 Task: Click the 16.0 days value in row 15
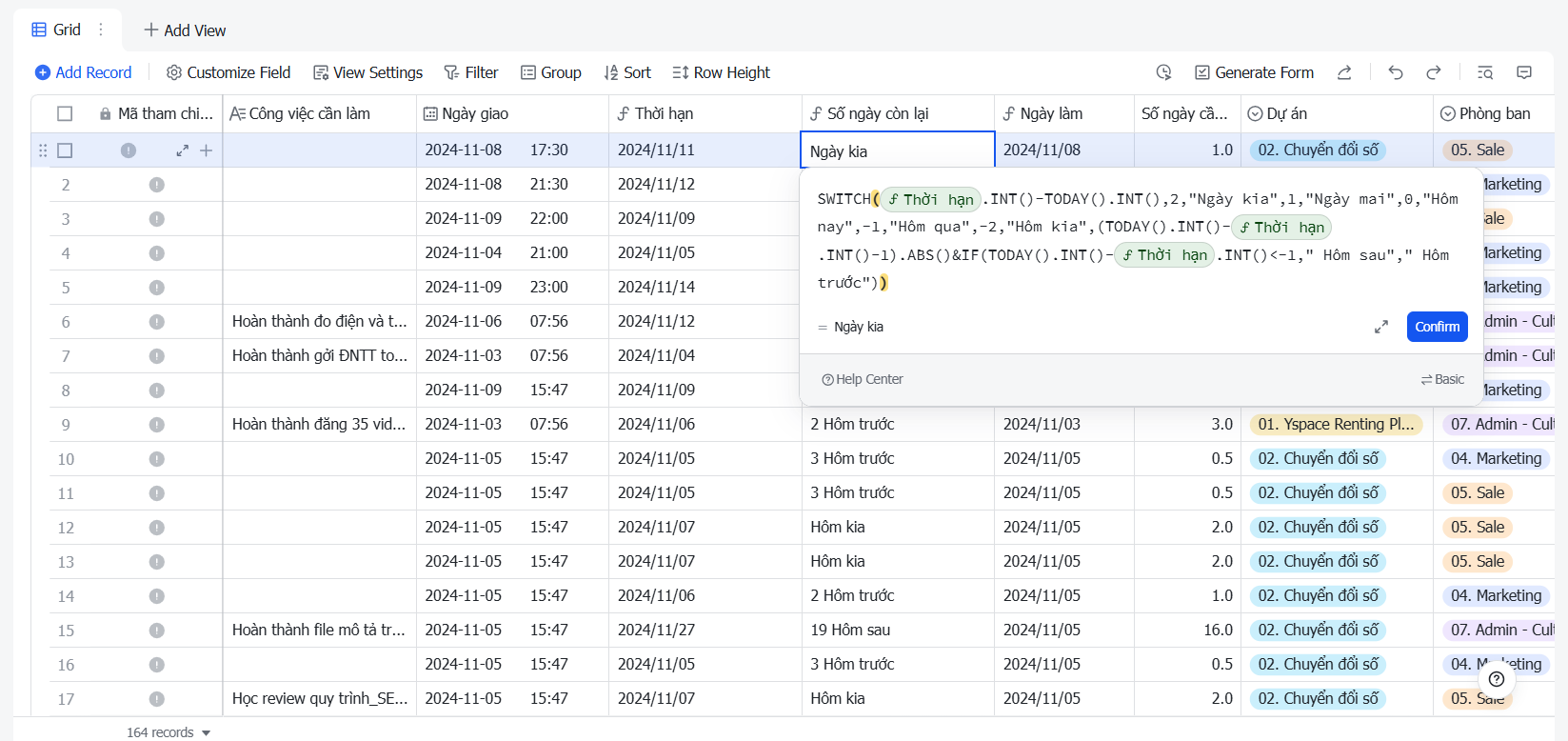pyautogui.click(x=1187, y=630)
